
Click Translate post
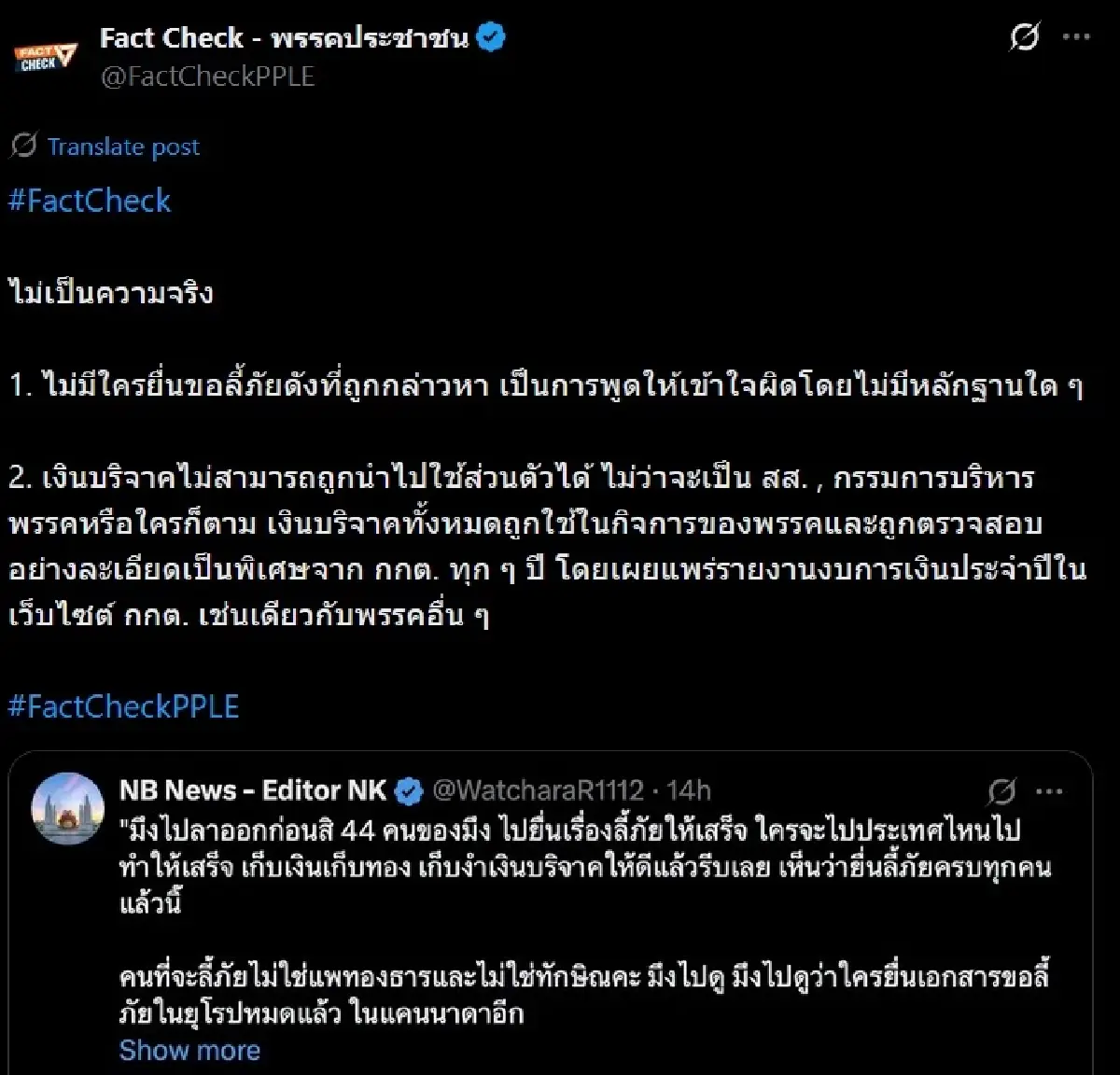[x=124, y=146]
